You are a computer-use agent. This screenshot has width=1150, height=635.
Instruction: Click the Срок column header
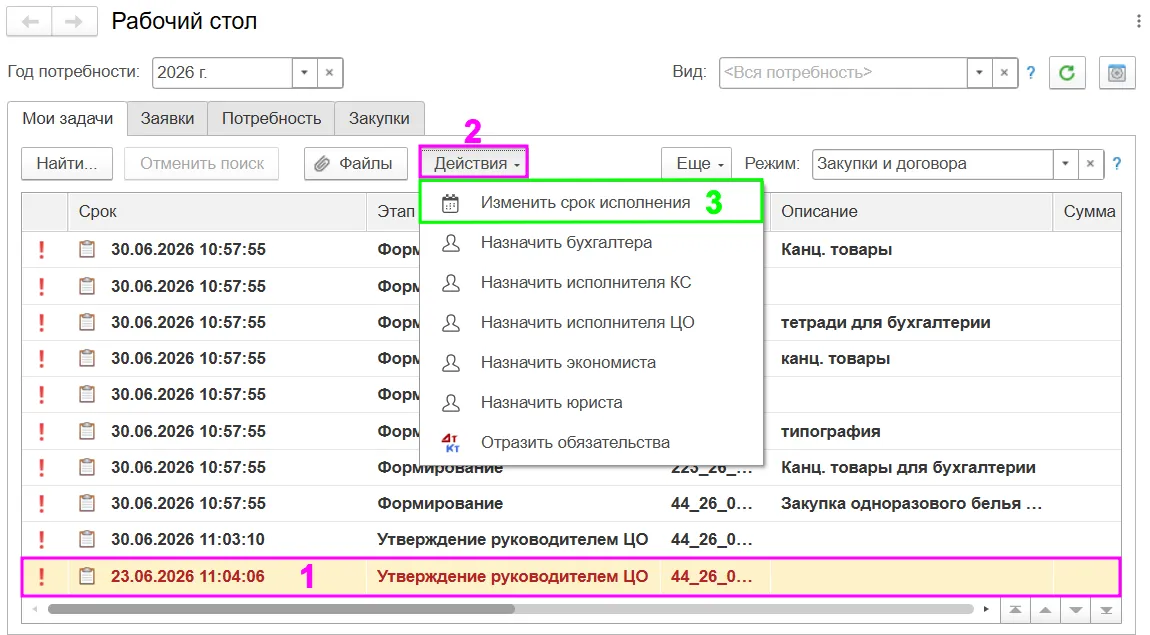tap(216, 212)
